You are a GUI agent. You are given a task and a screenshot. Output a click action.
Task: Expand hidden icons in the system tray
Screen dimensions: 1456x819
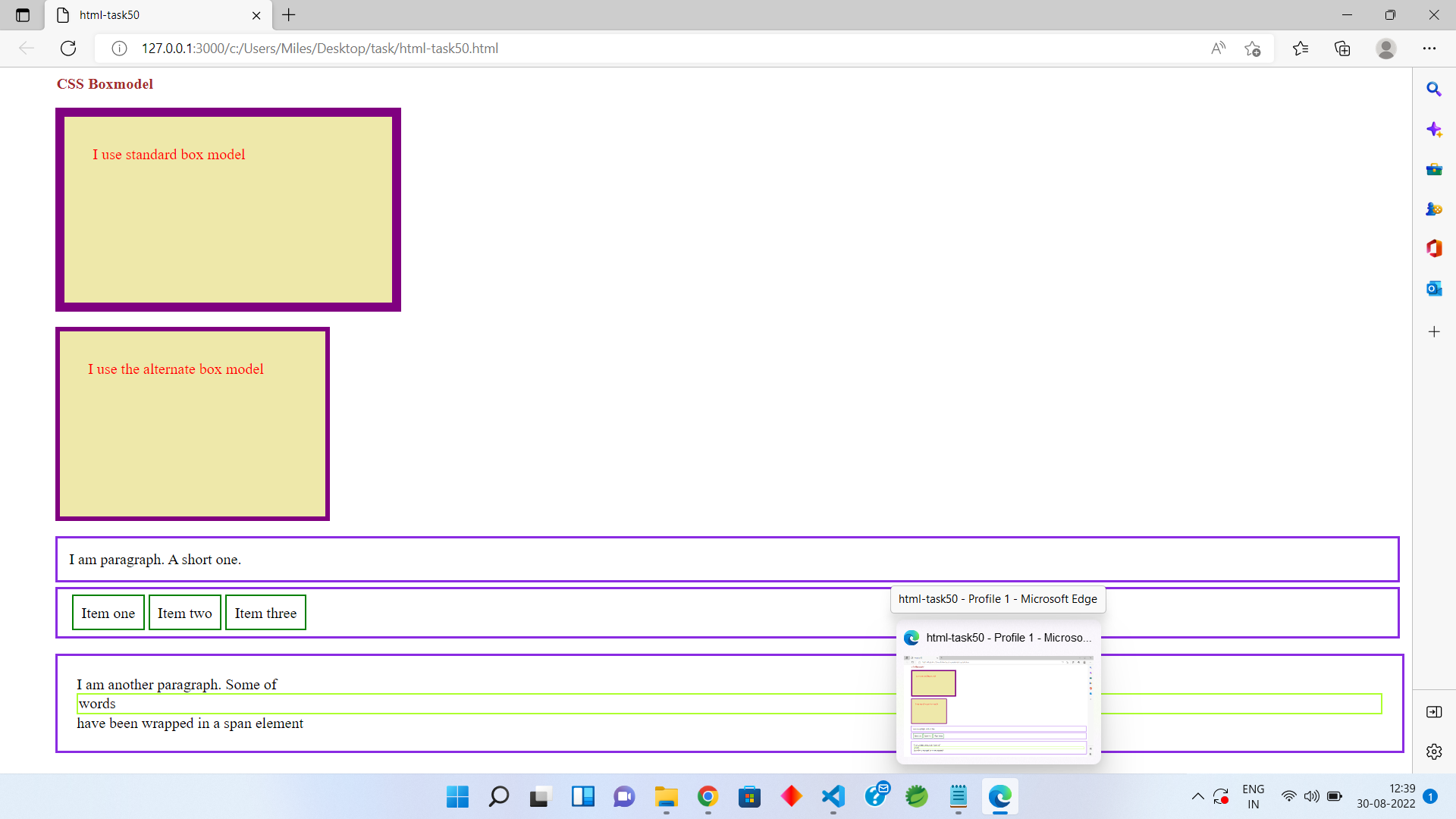(1197, 796)
